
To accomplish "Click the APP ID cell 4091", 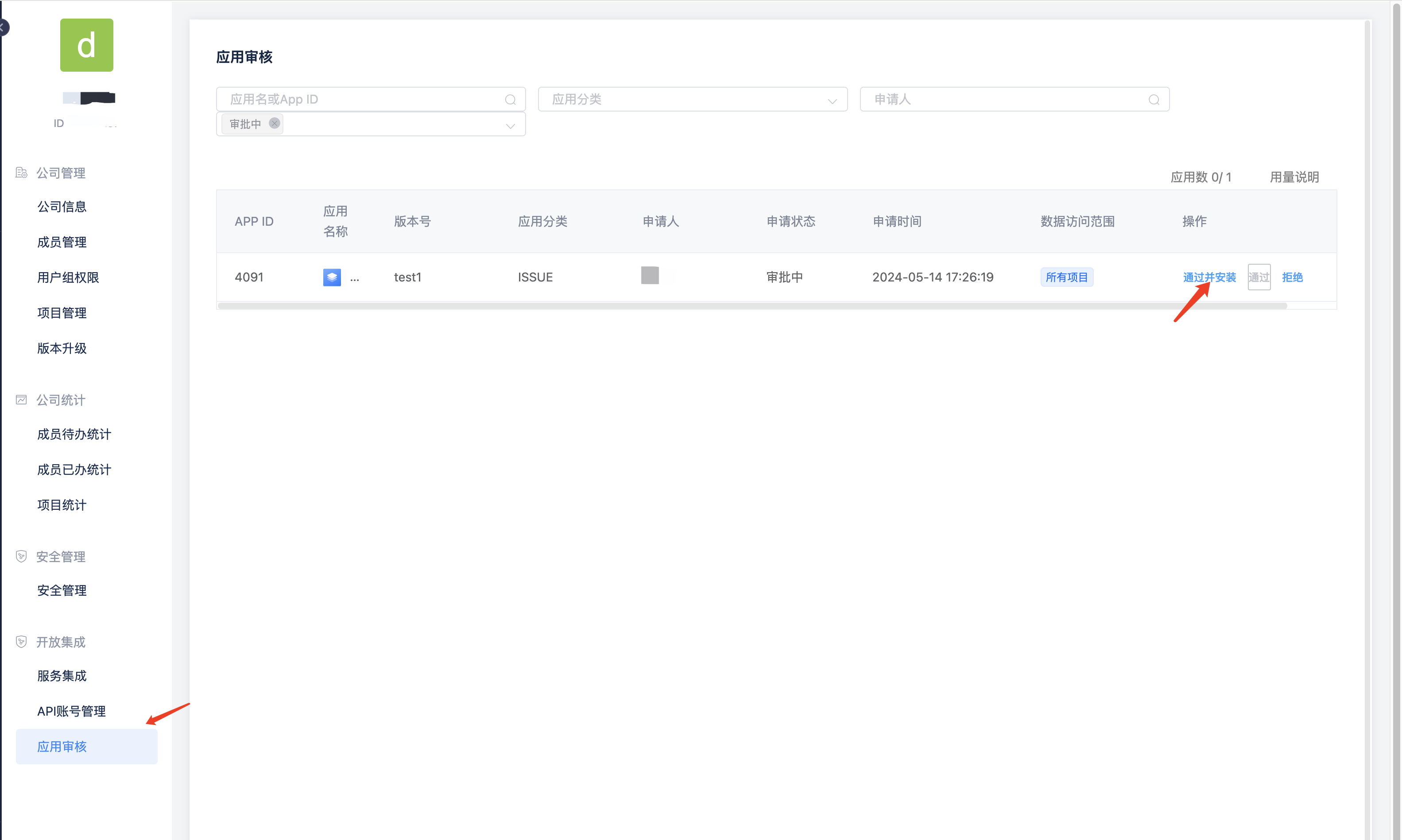I will [249, 277].
